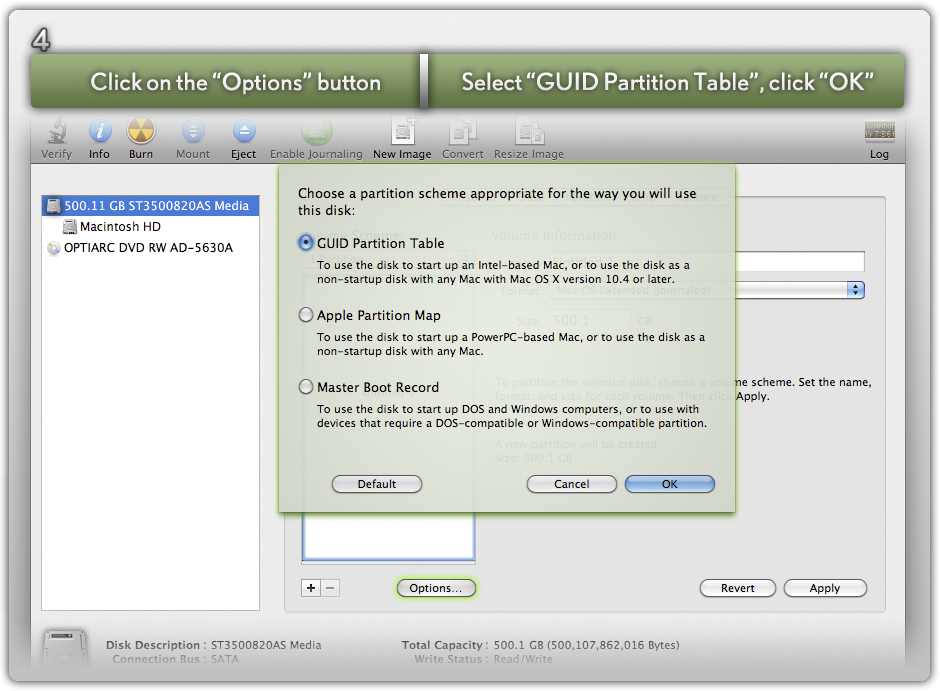The height and width of the screenshot is (691, 940).
Task: Click the OPTIARC DVD drive disc icon
Action: click(54, 248)
